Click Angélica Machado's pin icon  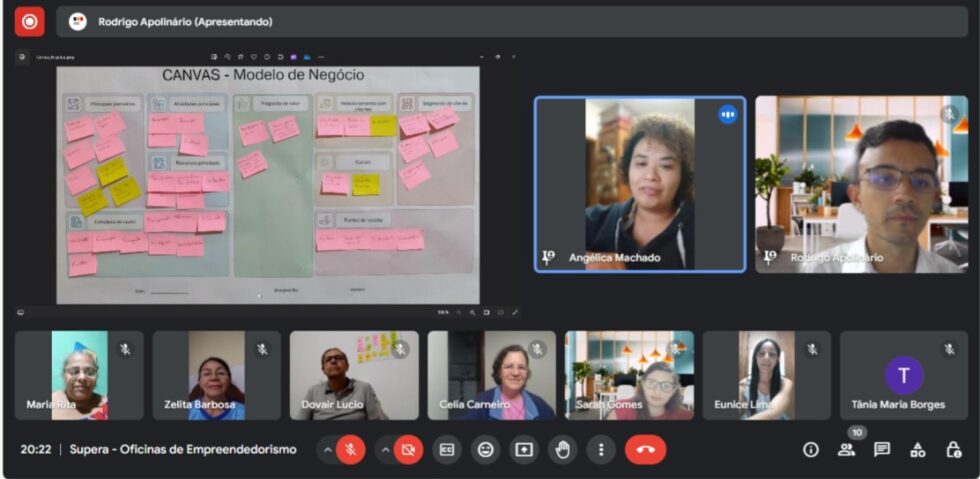[x=548, y=257]
